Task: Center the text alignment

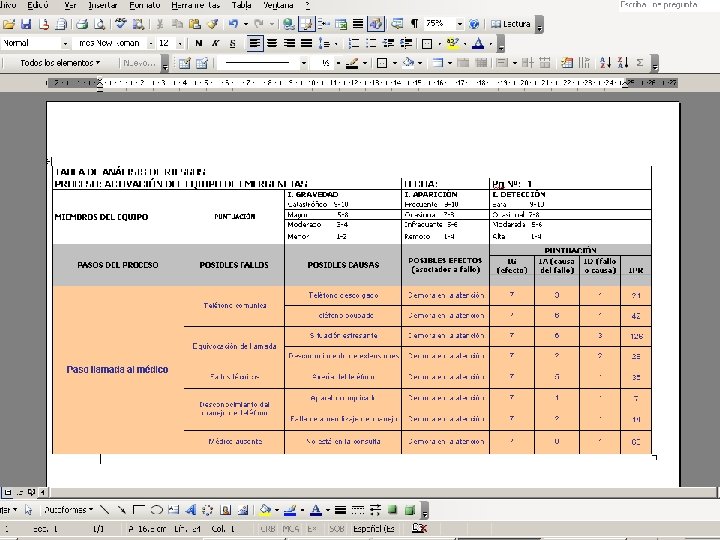Action: tap(272, 44)
